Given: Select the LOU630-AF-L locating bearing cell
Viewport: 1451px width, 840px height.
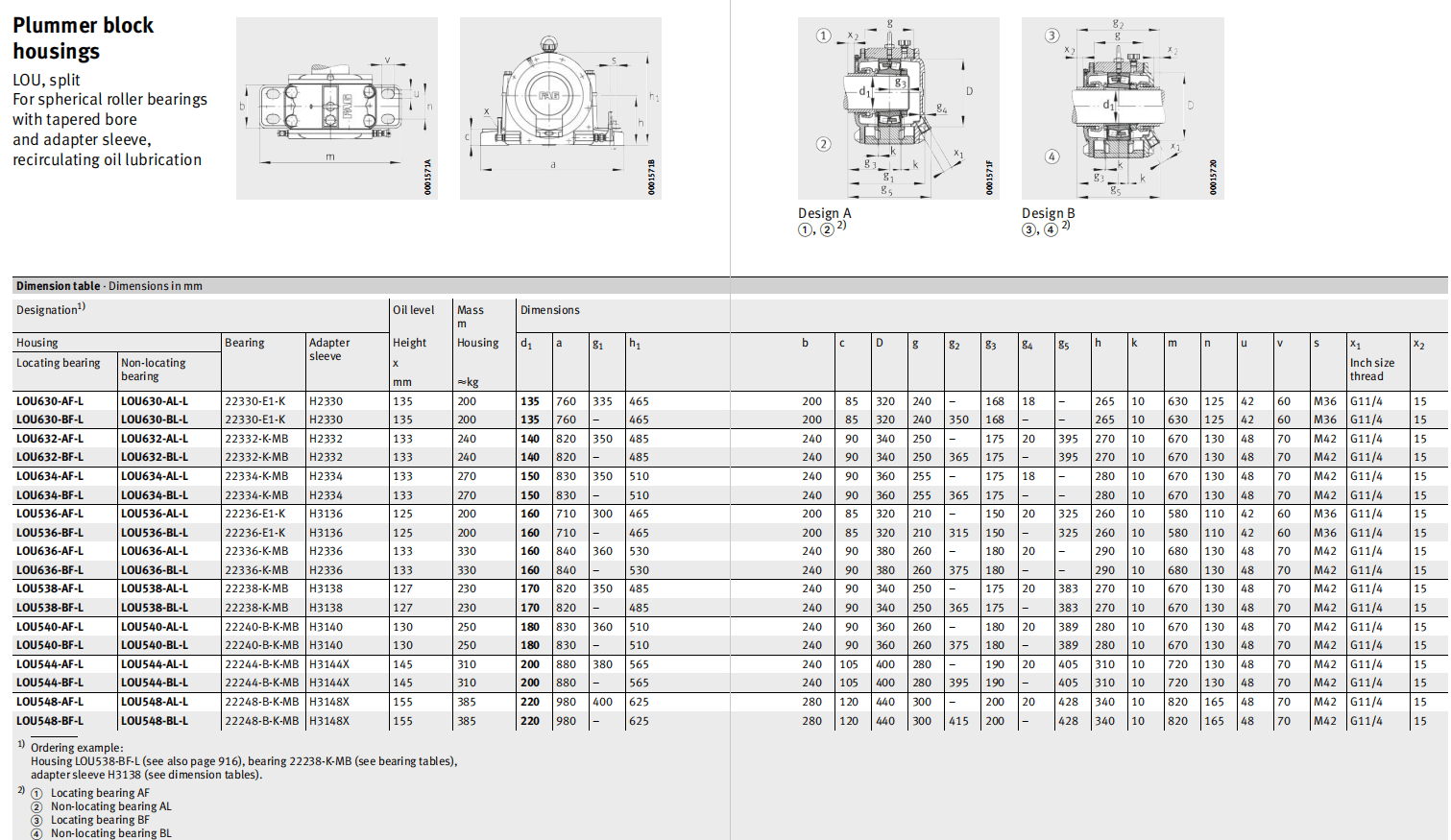Looking at the screenshot, I should click(50, 401).
